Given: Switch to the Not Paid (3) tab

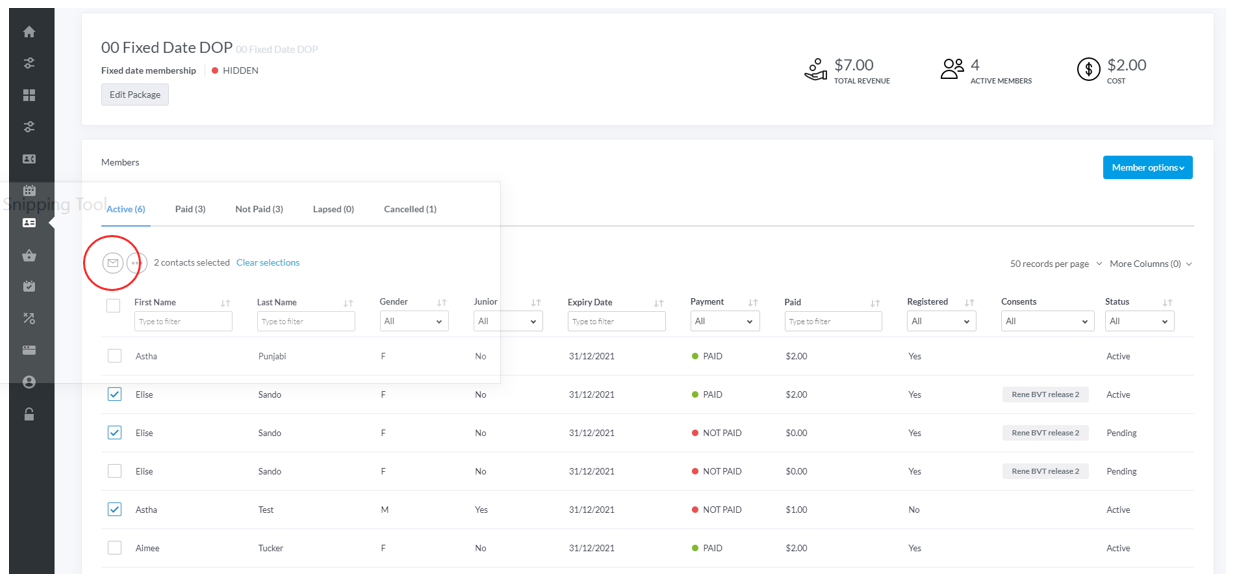Looking at the screenshot, I should click(x=259, y=210).
